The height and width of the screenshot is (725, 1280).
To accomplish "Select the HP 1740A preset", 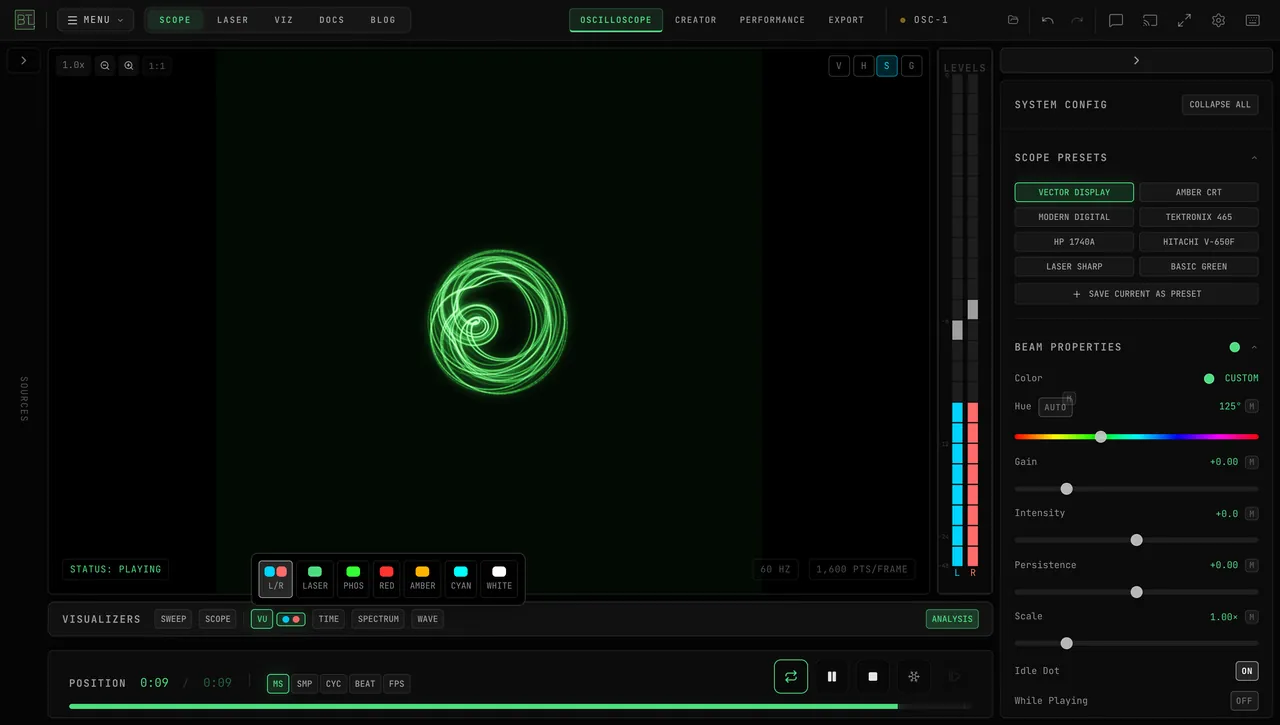I will (x=1074, y=242).
